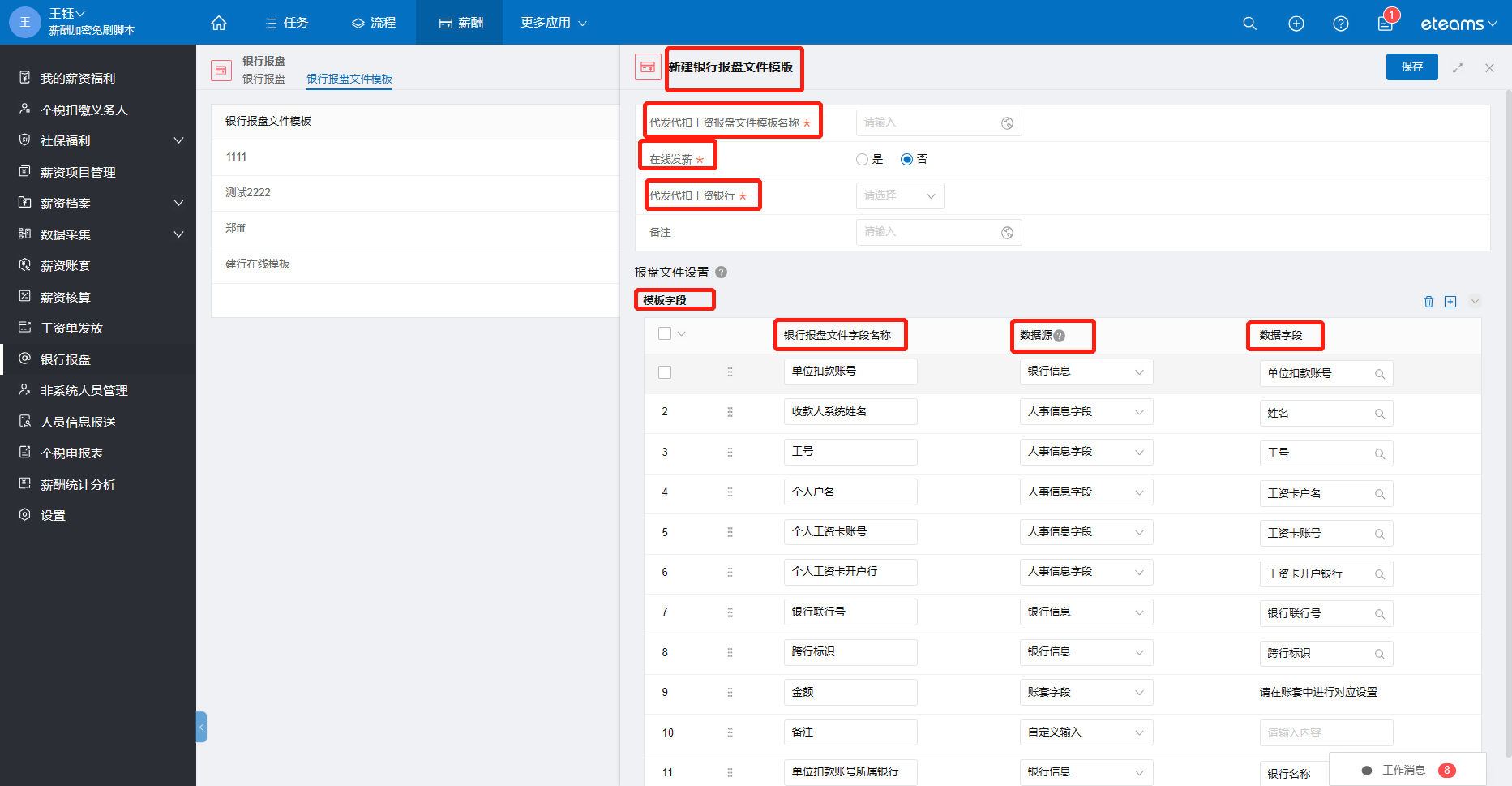1512x786 pixels.
Task: Open data source dropdown for 收款人系统姓名
Action: tap(1086, 412)
